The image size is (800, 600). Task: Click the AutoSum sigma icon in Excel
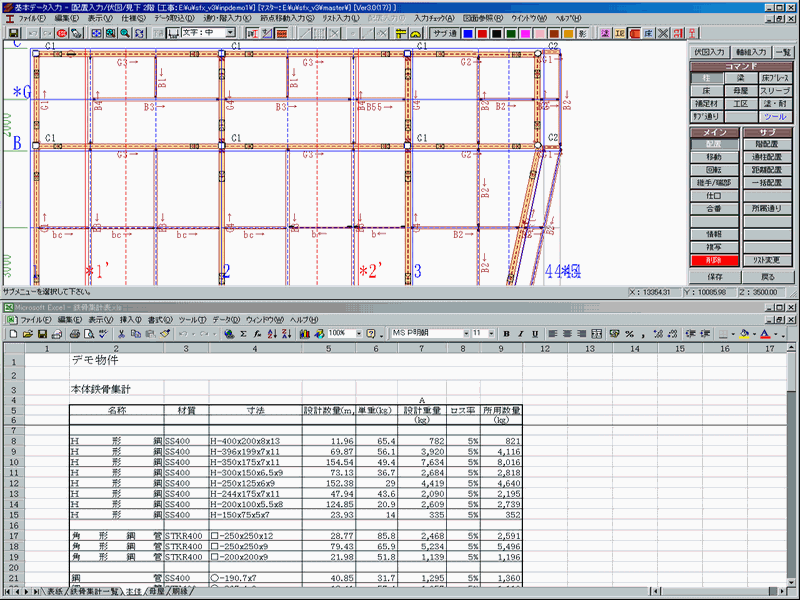243,332
